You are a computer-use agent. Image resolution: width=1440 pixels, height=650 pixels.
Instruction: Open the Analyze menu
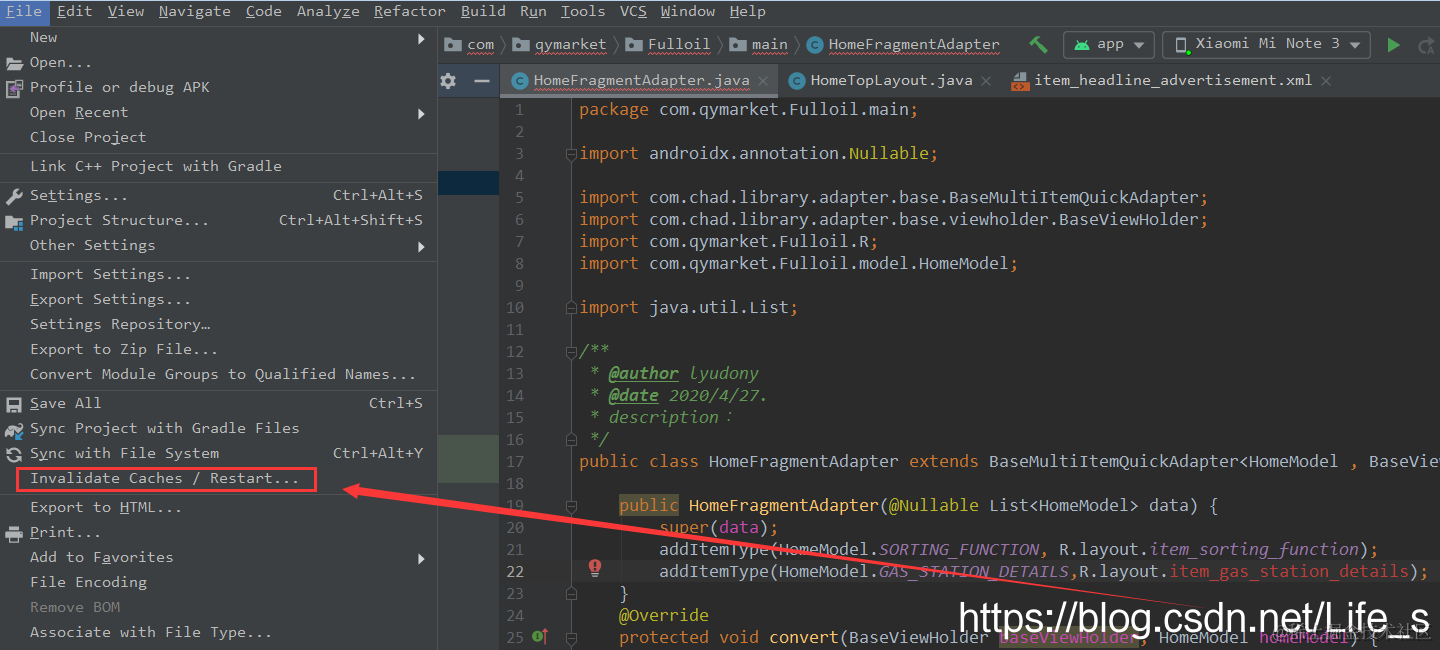tap(328, 11)
